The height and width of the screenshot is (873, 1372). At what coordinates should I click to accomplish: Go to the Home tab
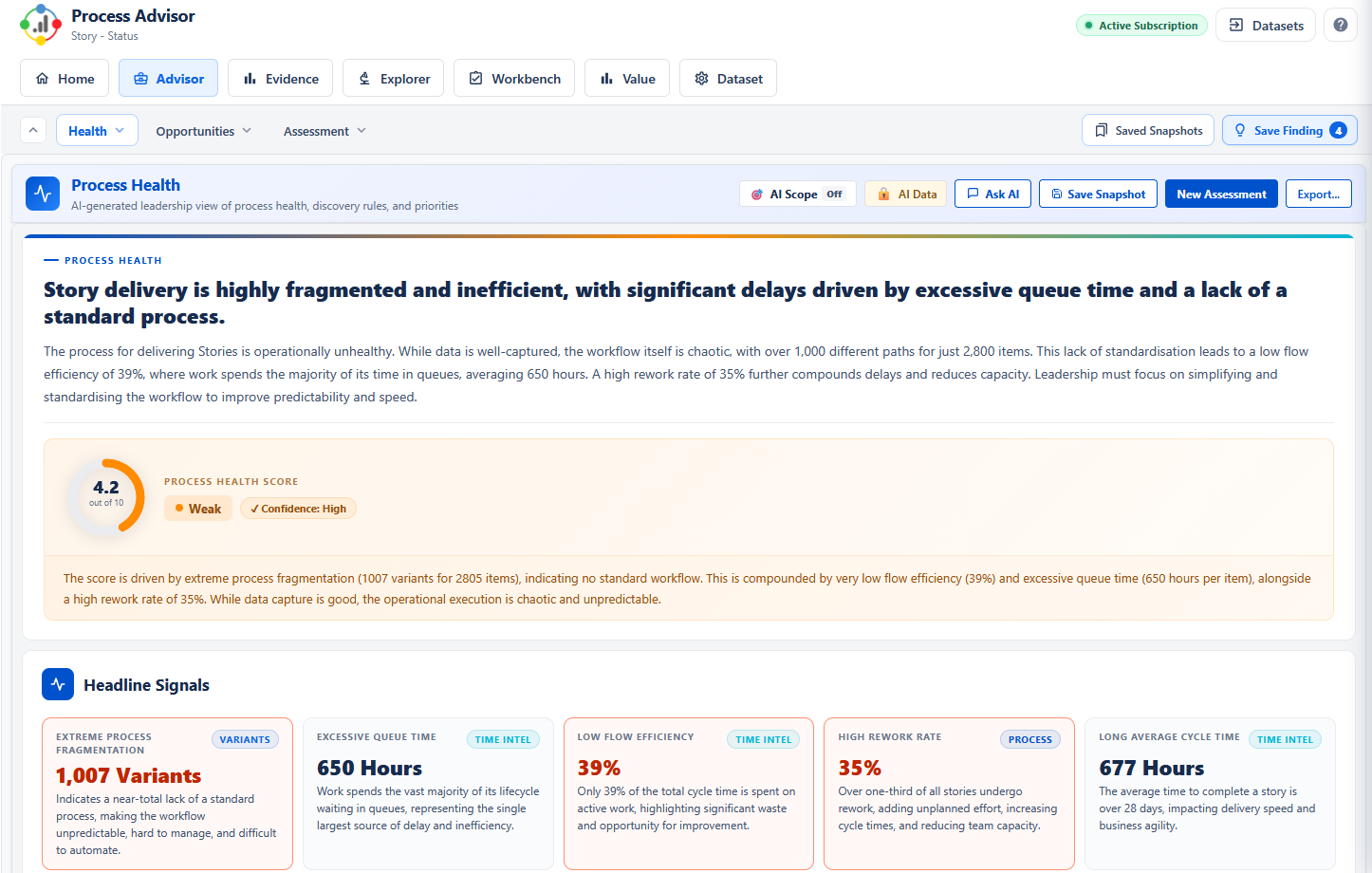tap(65, 79)
